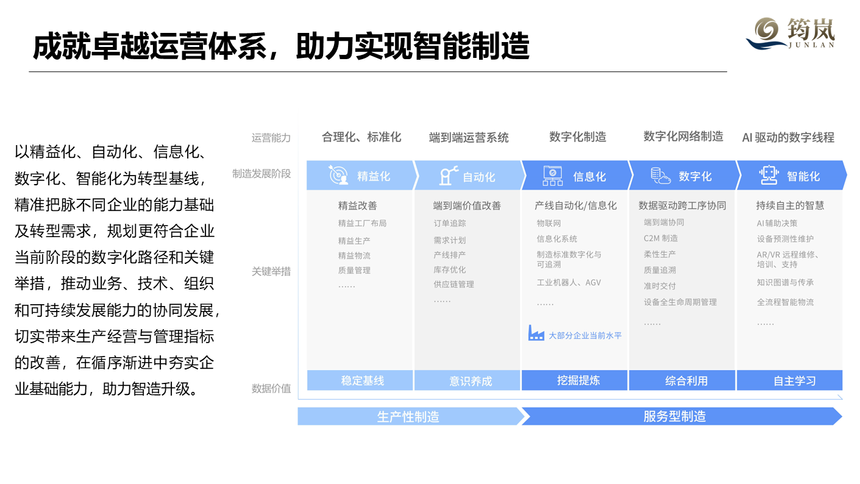Image resolution: width=860 pixels, height=484 pixels.
Task: Click the 运营能力 row label
Action: (x=271, y=138)
